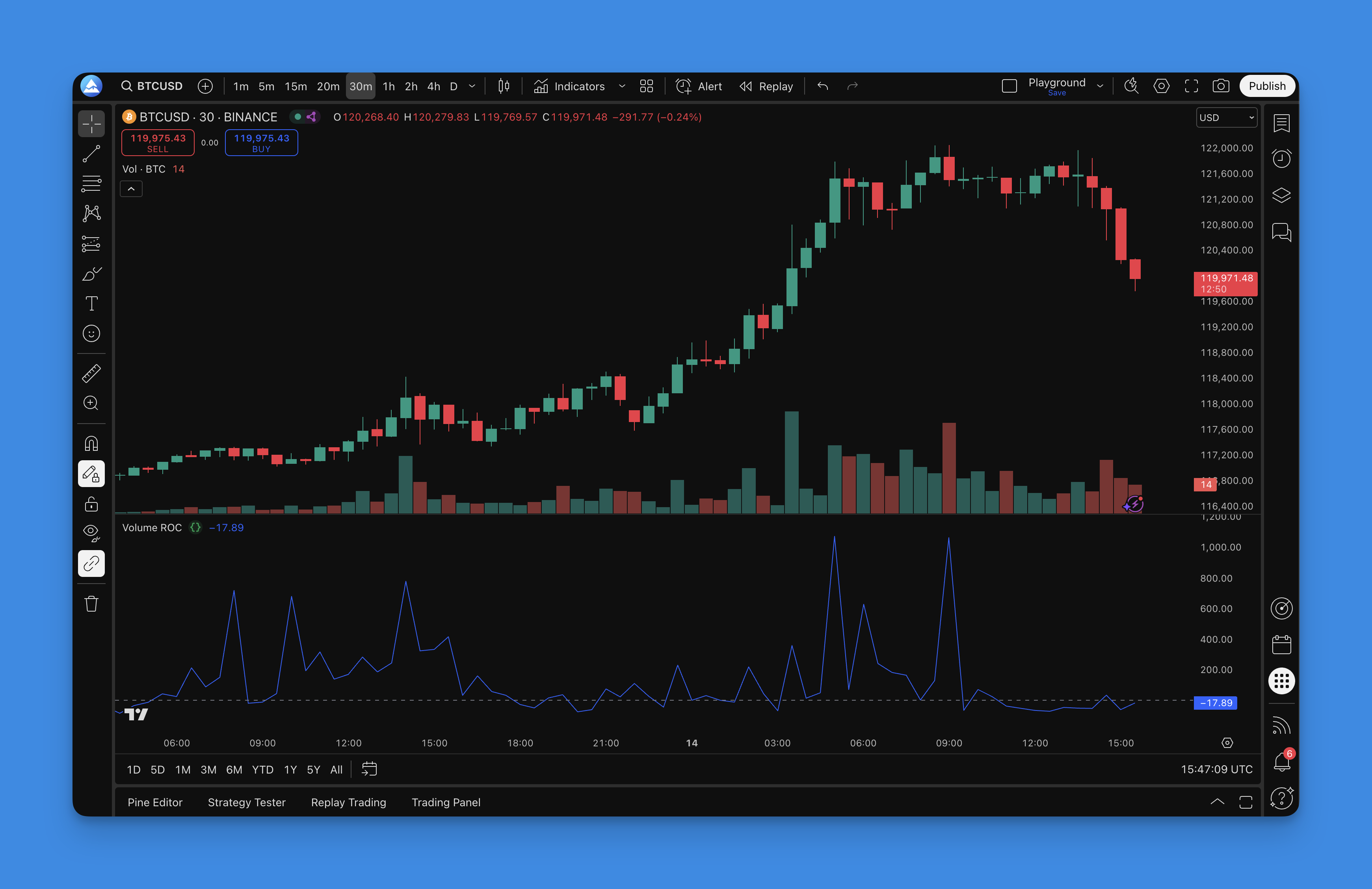Open the quick search lightning icon
1372x889 pixels.
tap(1131, 86)
